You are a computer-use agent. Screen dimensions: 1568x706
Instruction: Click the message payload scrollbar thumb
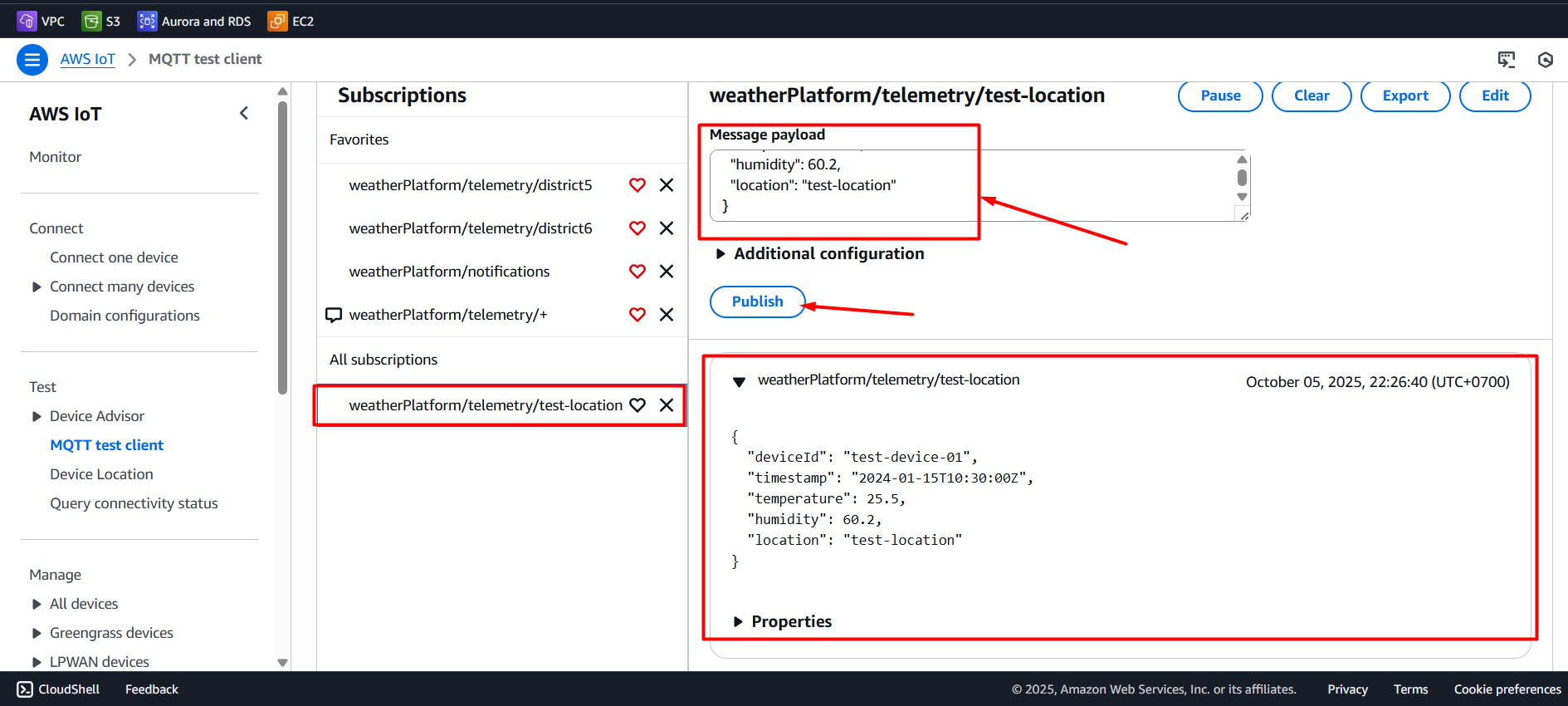pyautogui.click(x=1242, y=177)
